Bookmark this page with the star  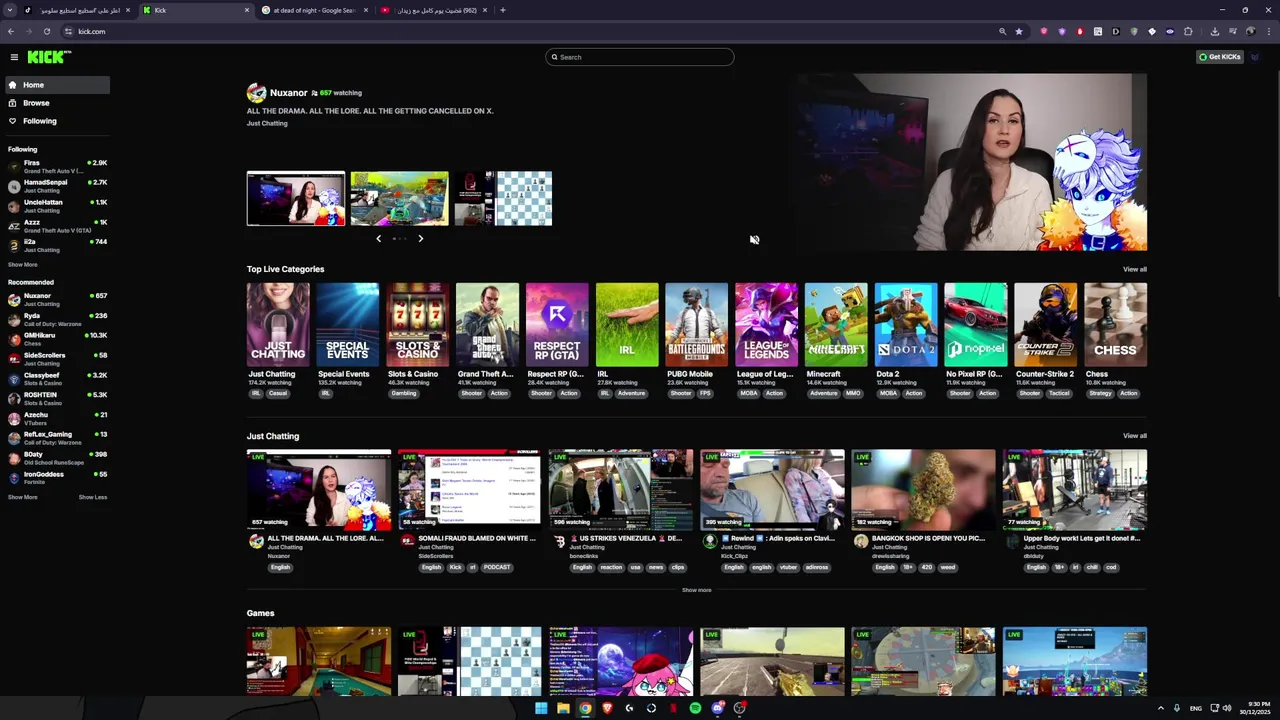point(1019,31)
